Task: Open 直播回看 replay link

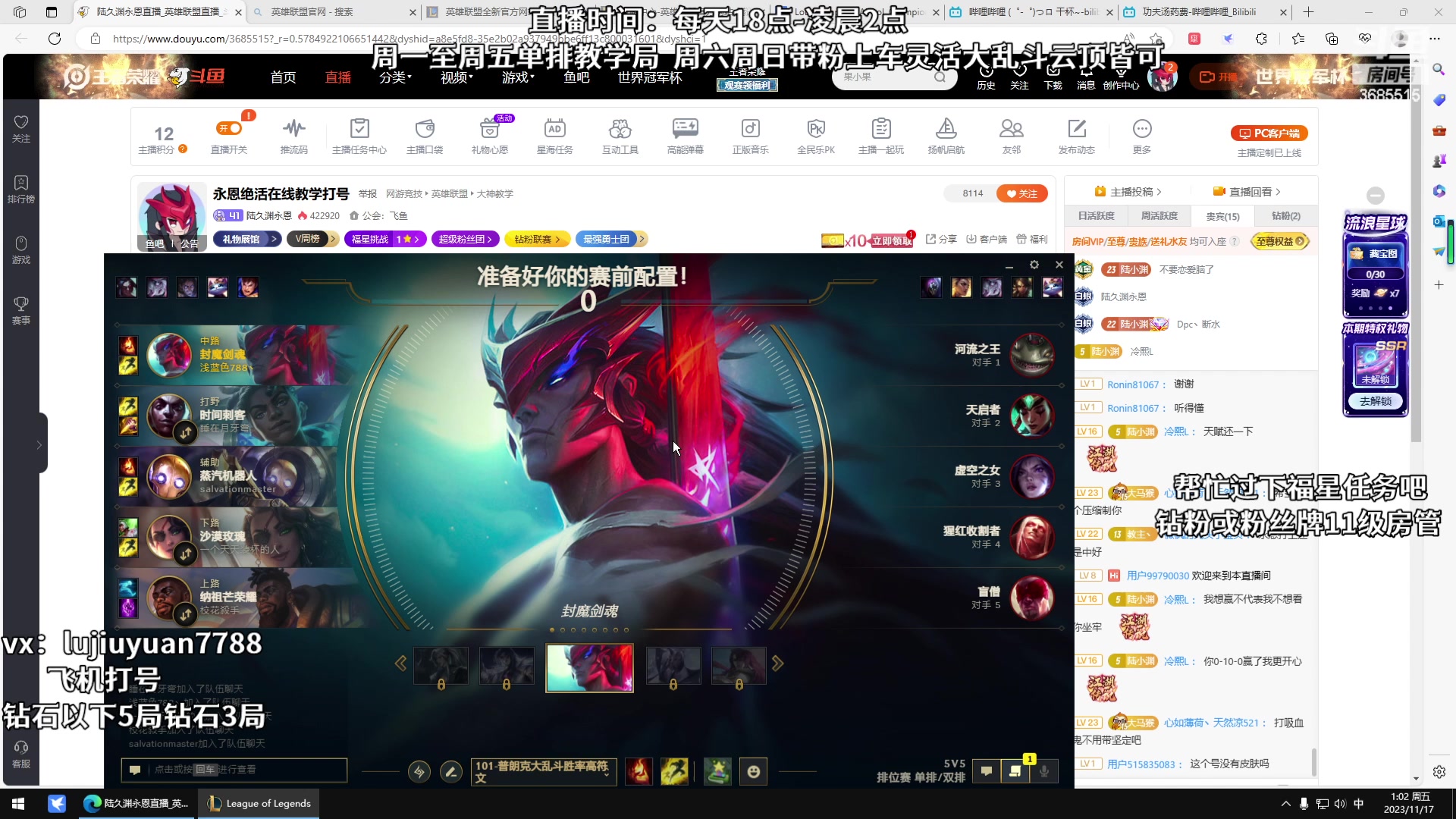Action: coord(1247,192)
